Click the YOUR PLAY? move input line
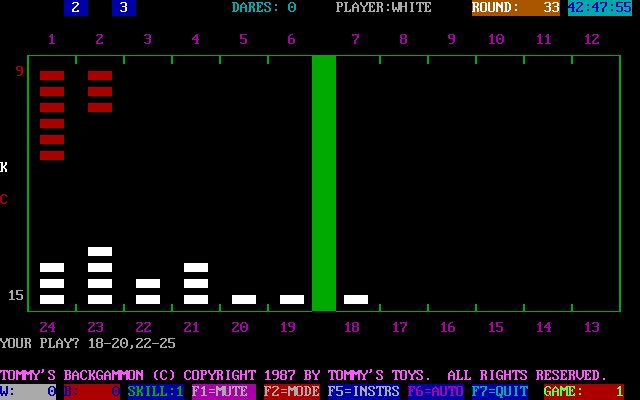The image size is (640, 400). click(88, 342)
